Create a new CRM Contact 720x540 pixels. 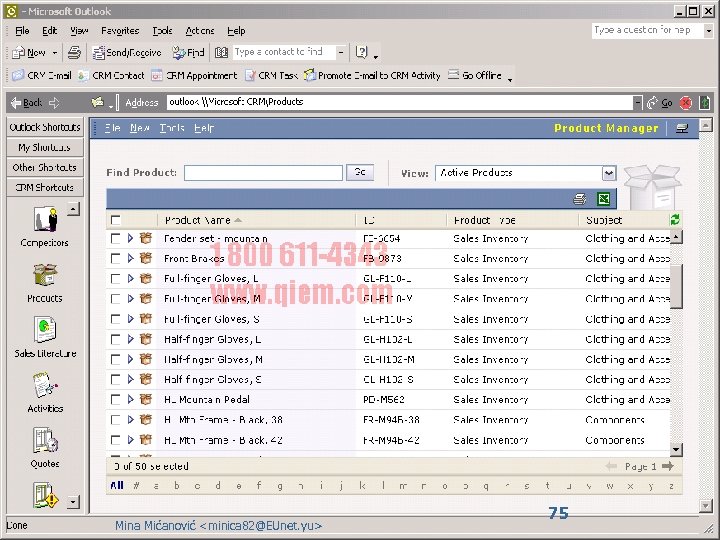[x=111, y=75]
